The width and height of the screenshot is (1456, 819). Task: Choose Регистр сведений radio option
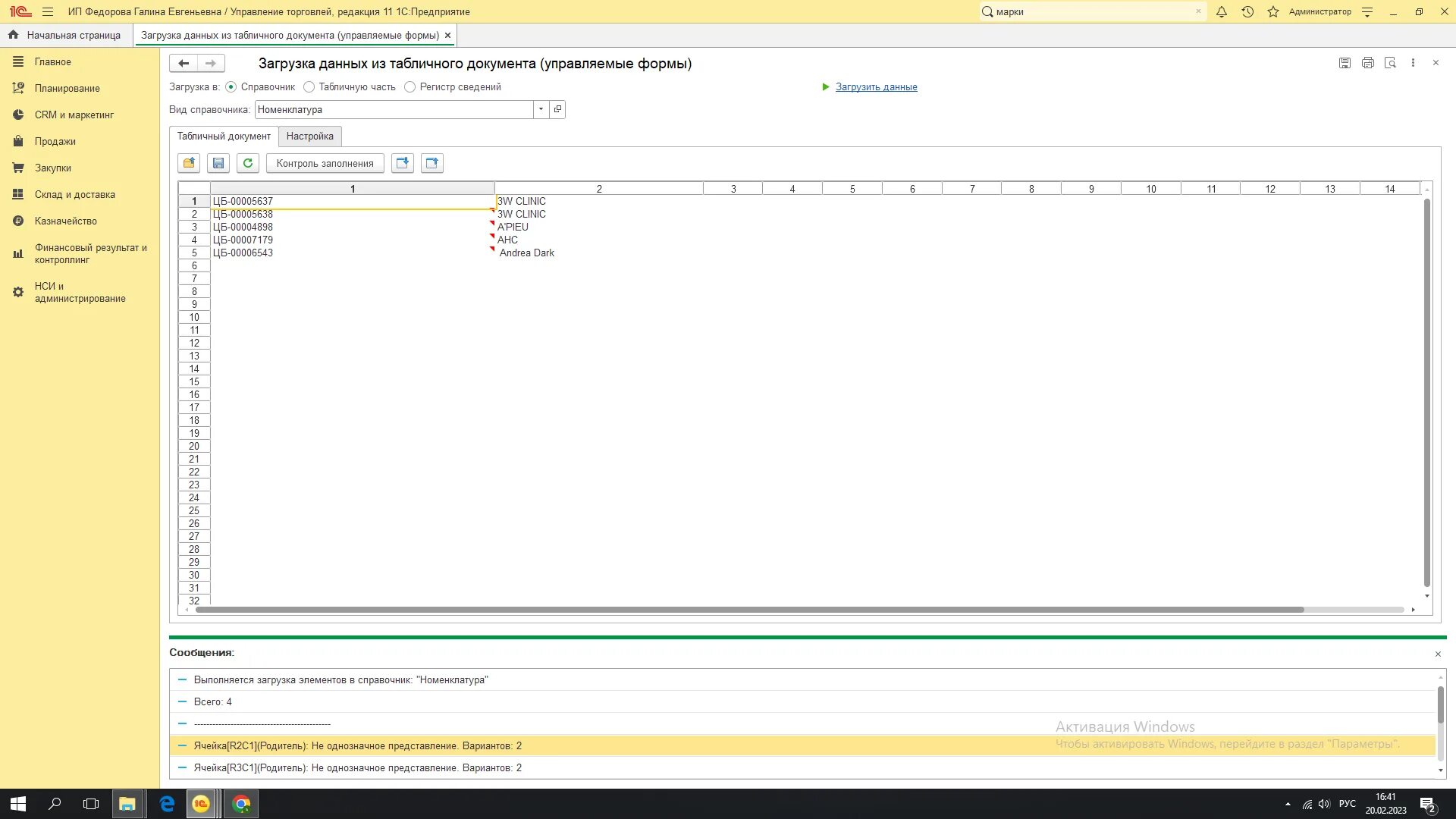tap(410, 87)
